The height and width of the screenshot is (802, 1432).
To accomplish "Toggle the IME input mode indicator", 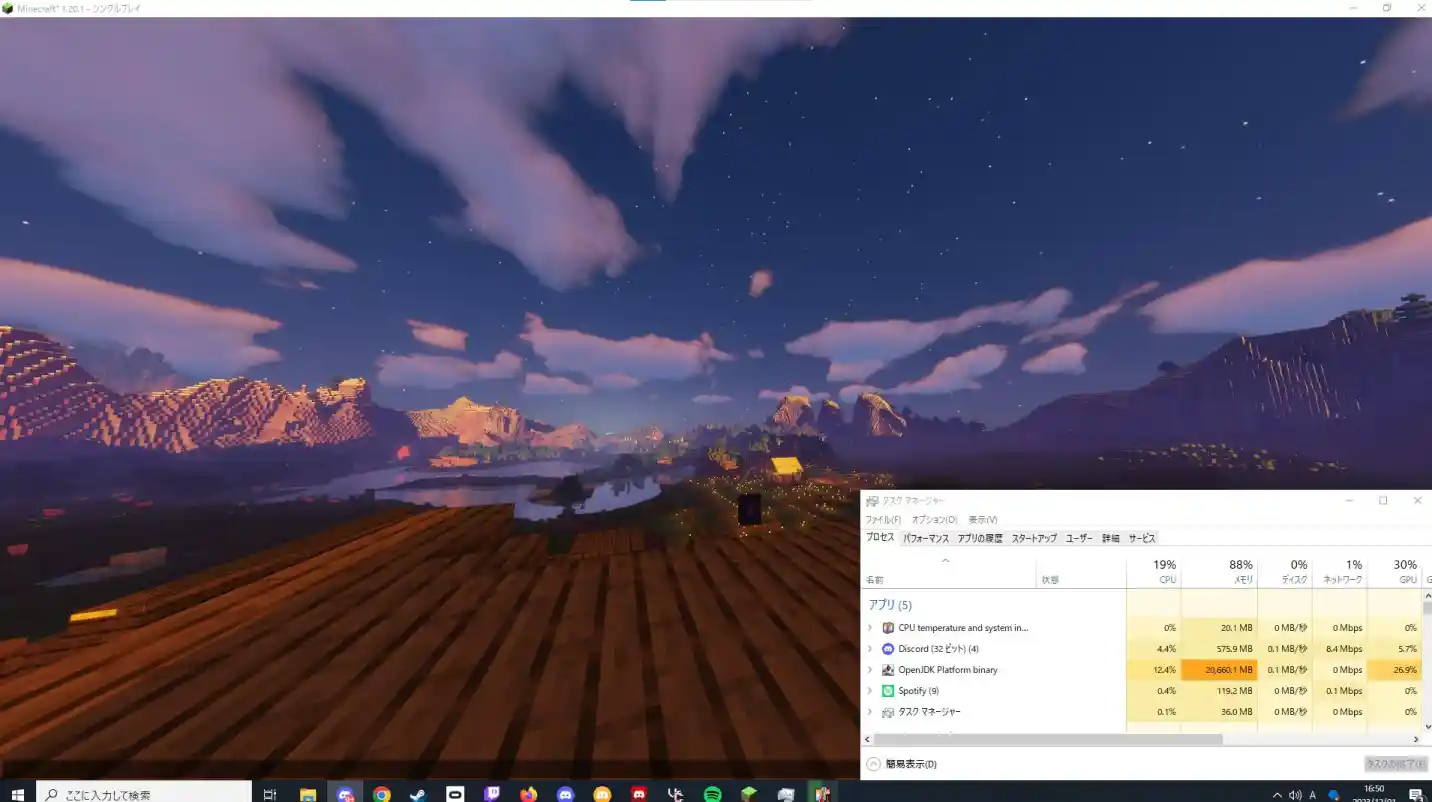I will click(x=1313, y=795).
